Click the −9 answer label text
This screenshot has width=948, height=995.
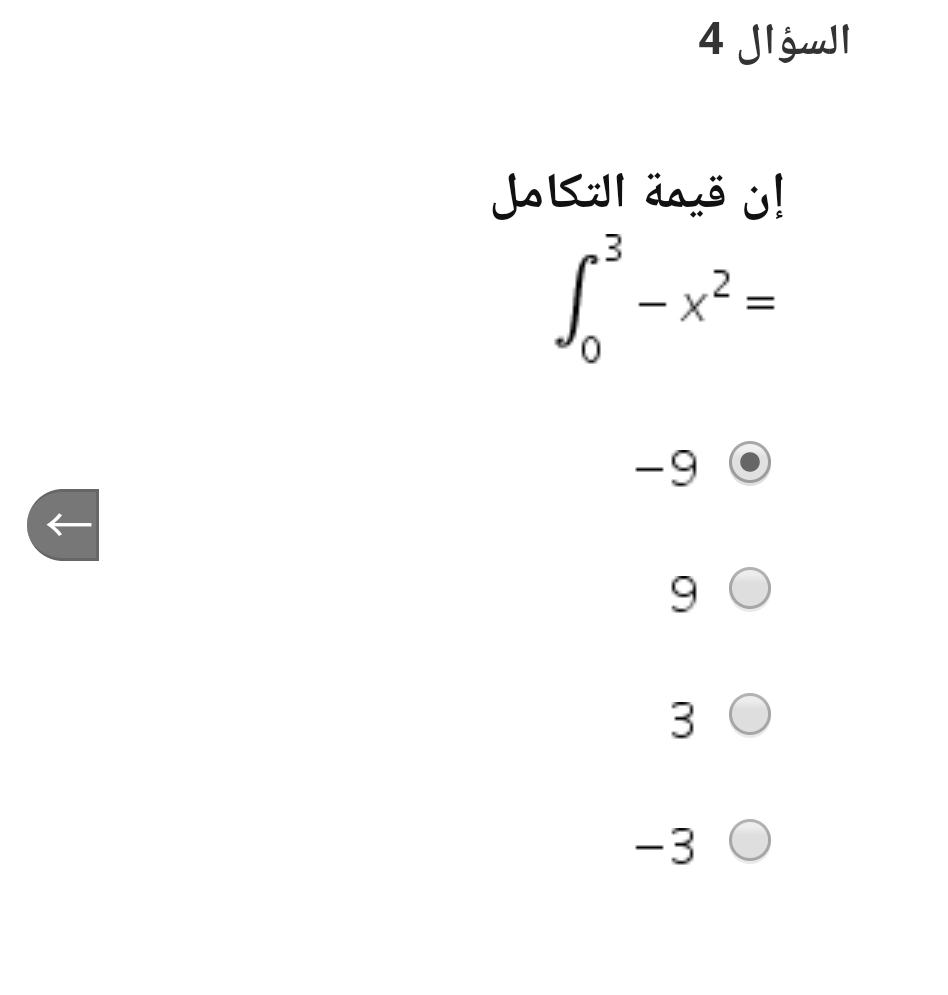pos(666,468)
